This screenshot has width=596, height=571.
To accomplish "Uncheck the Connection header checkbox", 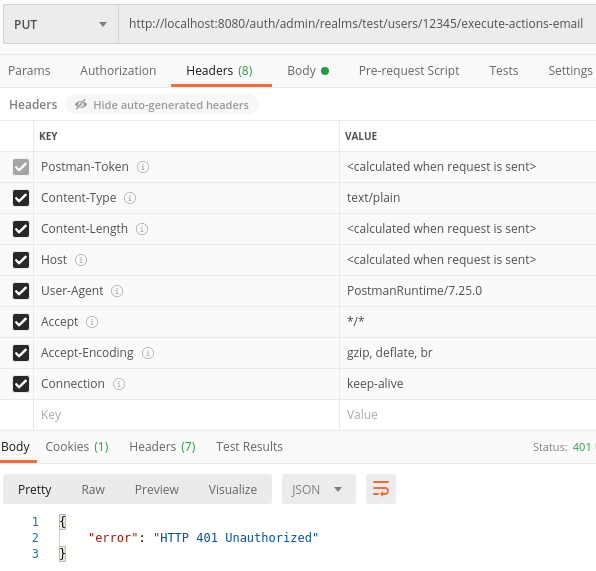I will [x=21, y=384].
